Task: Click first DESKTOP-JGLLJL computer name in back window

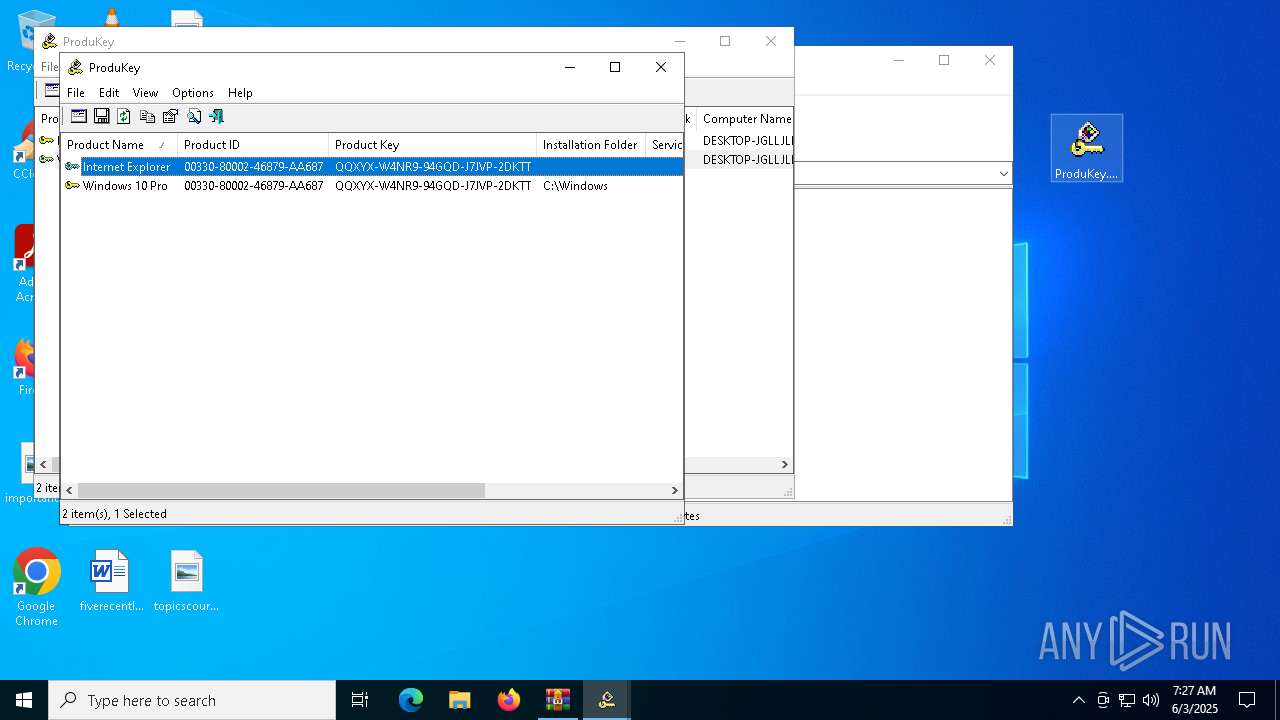Action: click(747, 141)
